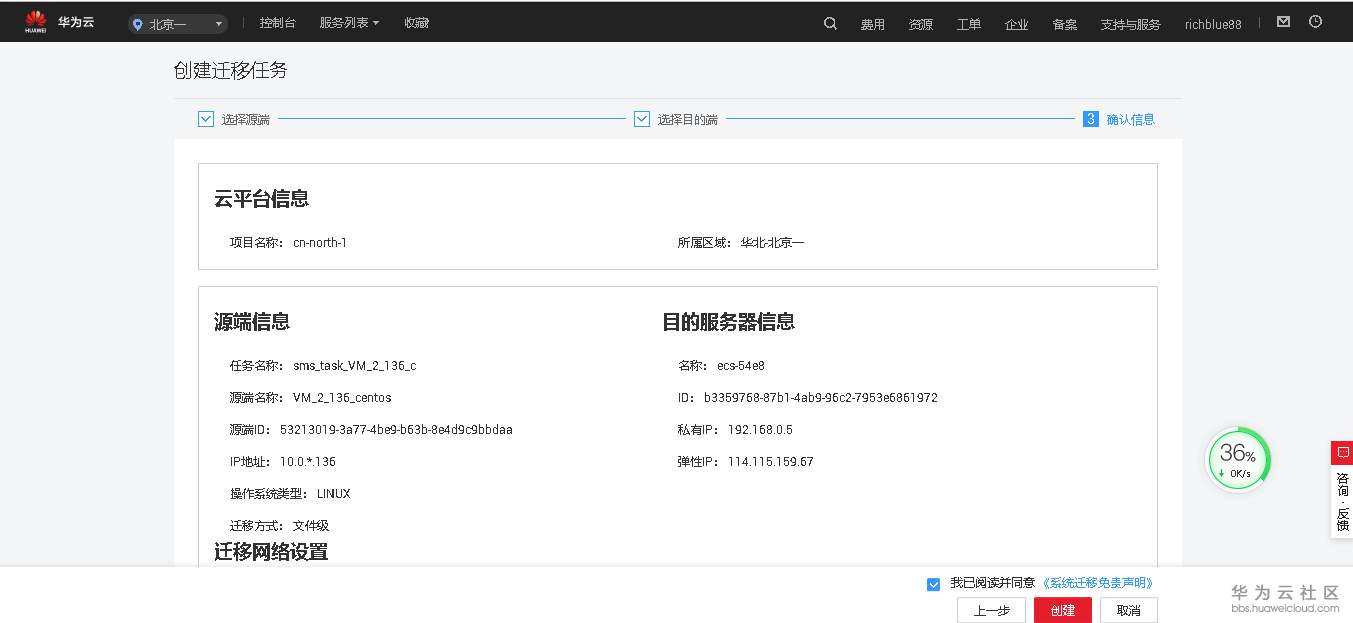Click the 迁移网络设置 section heading
The image size is (1353, 623).
coord(271,552)
